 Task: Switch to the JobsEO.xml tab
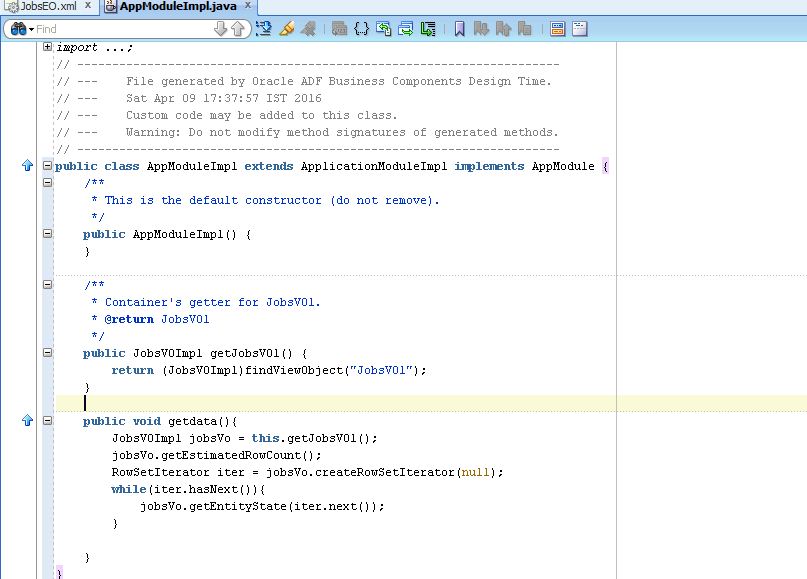coord(45,6)
